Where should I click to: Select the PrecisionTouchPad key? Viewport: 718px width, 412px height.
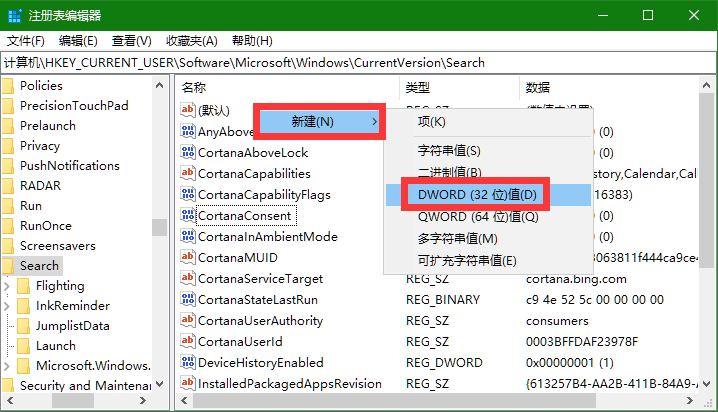pos(74,106)
